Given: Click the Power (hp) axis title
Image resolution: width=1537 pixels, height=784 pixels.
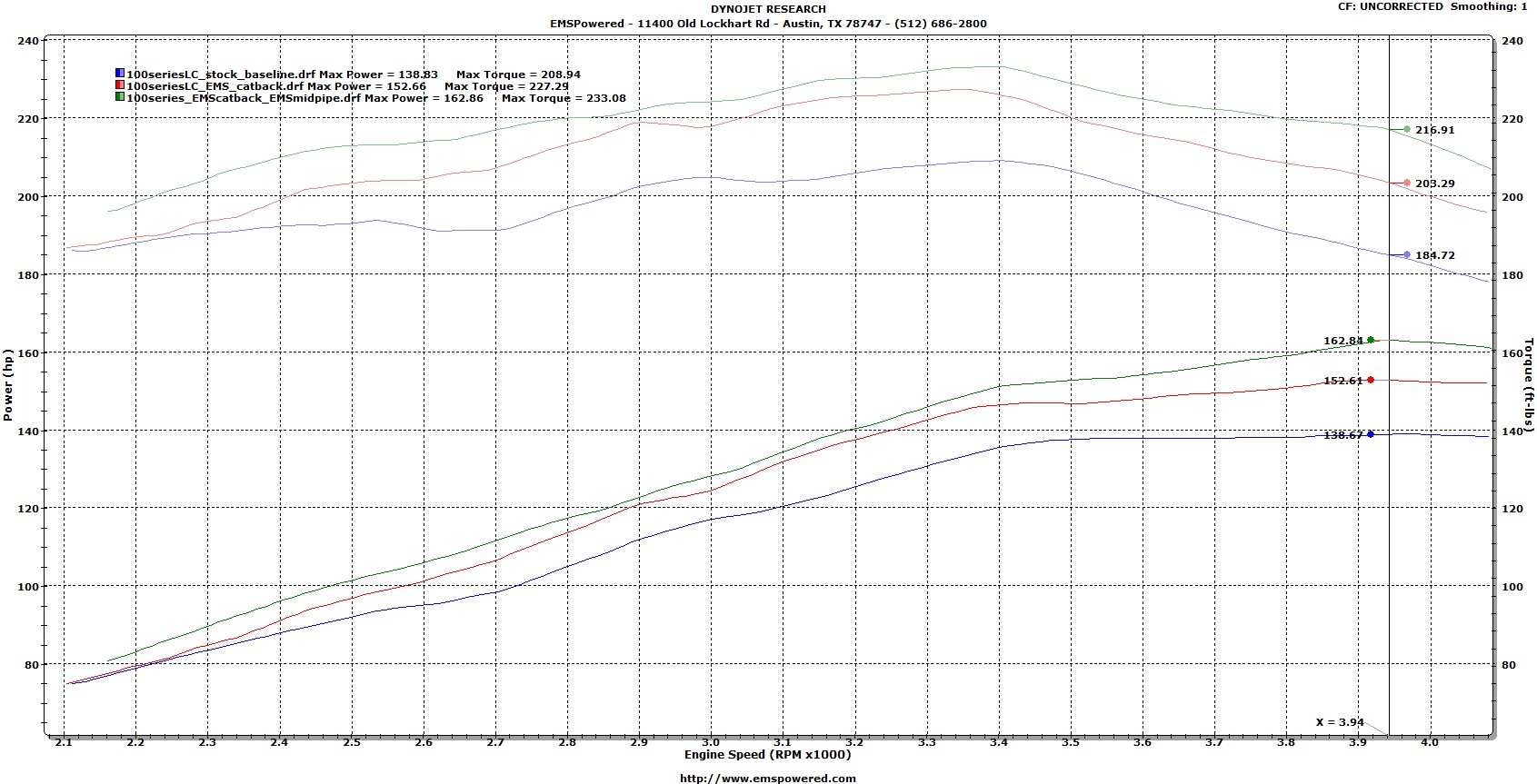Looking at the screenshot, I should click(x=8, y=384).
